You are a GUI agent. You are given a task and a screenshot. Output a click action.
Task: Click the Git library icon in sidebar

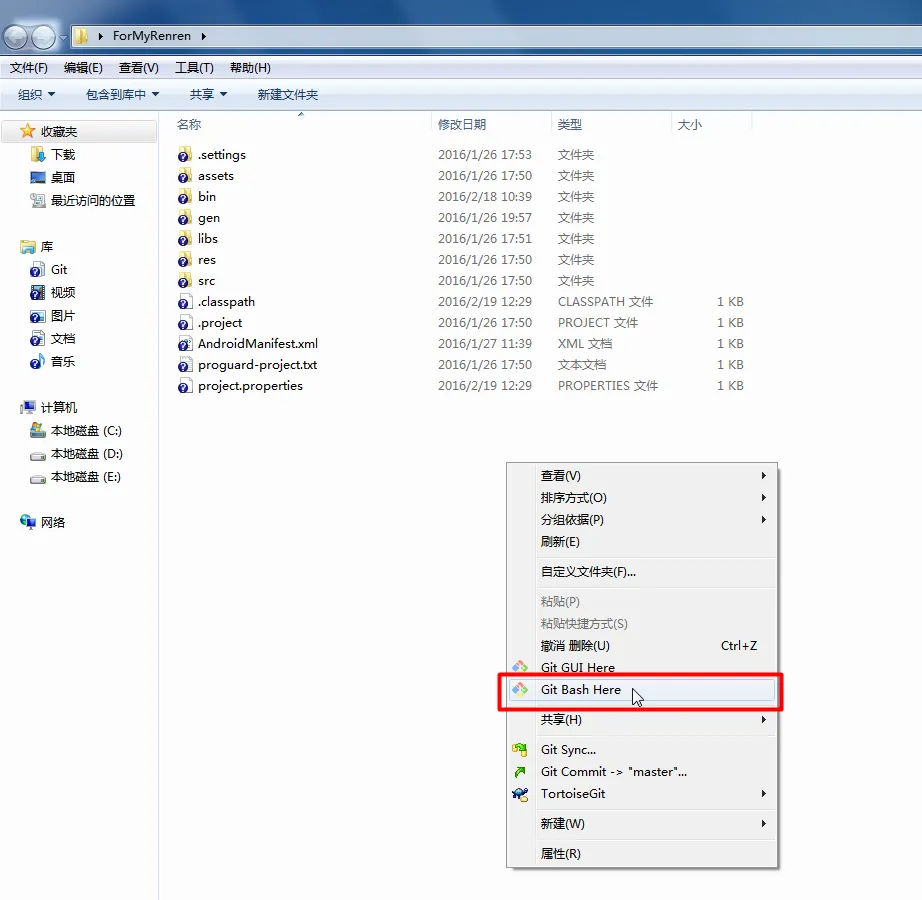(37, 270)
